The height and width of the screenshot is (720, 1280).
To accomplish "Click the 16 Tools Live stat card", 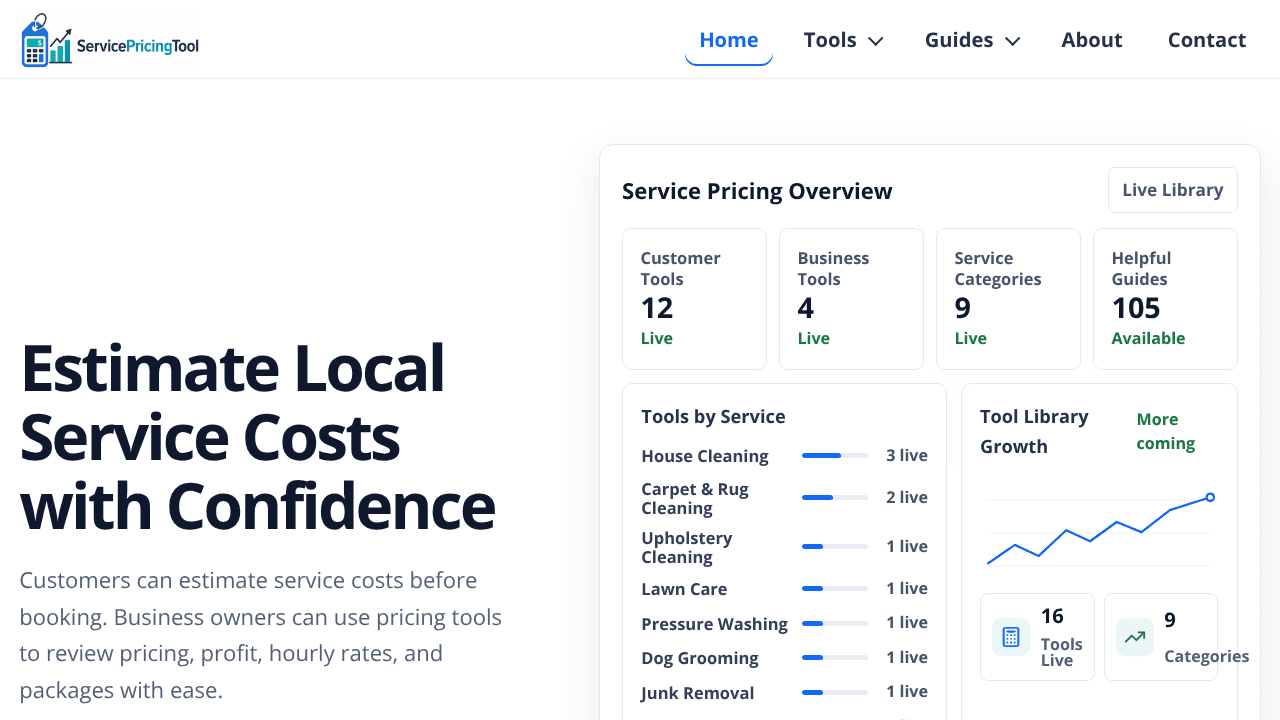I will point(1037,637).
